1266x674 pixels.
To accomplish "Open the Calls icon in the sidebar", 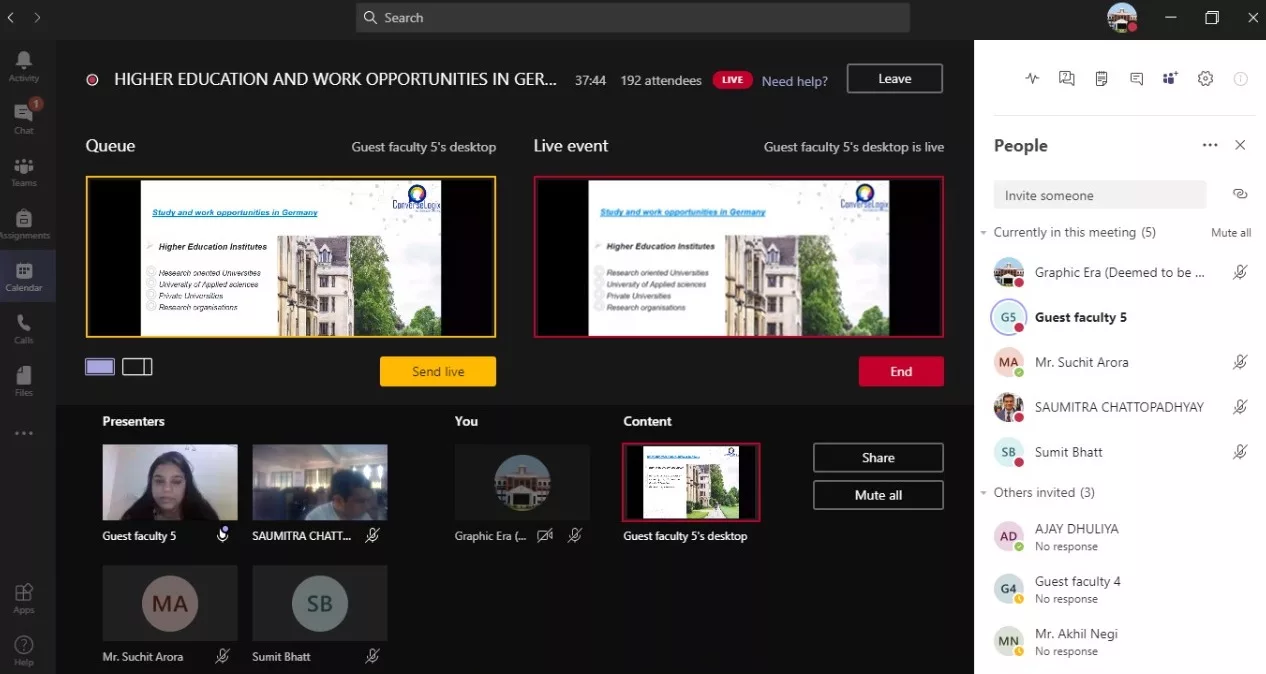I will 23,325.
